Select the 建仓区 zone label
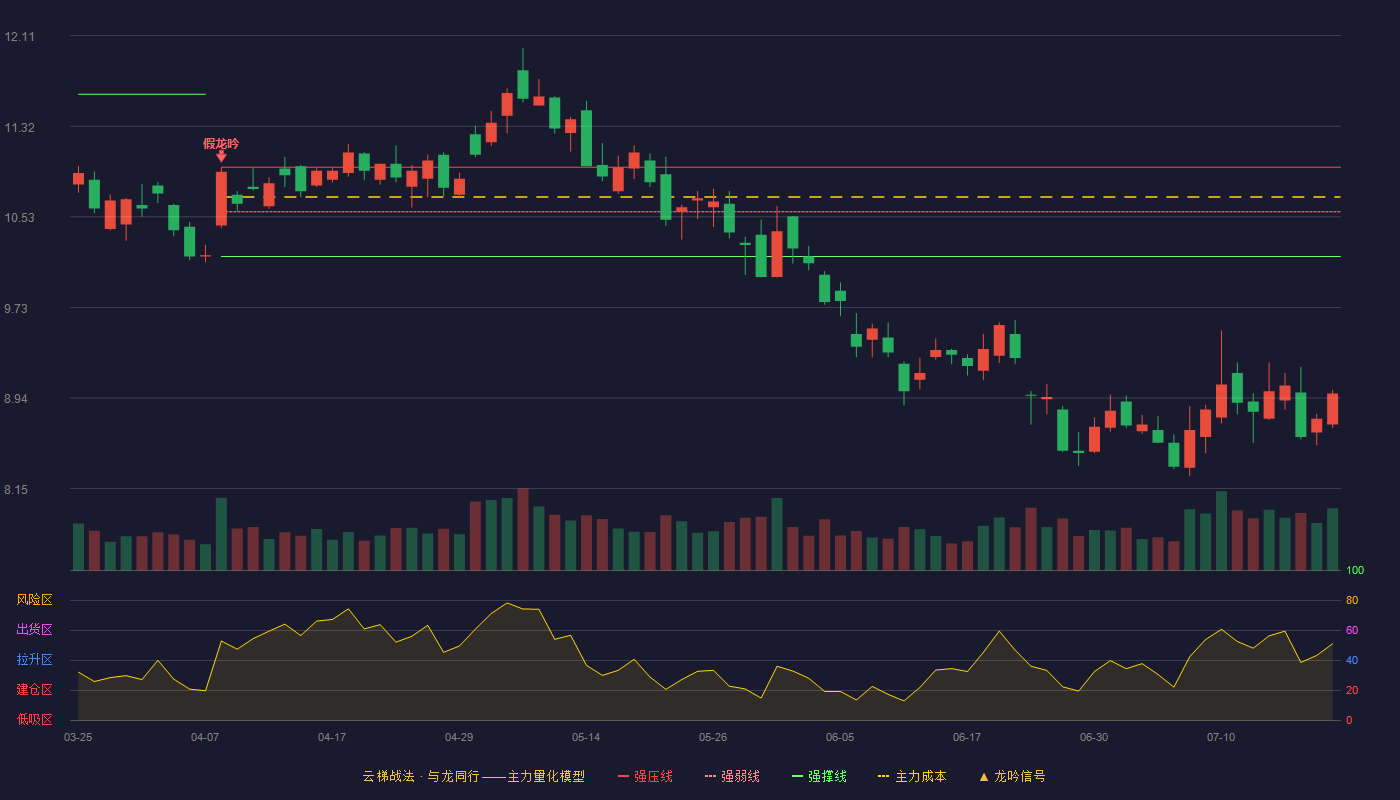The height and width of the screenshot is (800, 1400). click(34, 690)
